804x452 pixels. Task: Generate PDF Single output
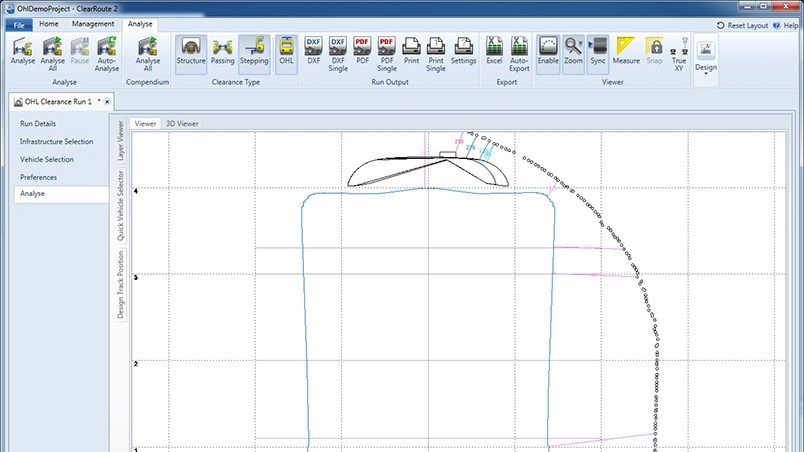click(x=387, y=54)
